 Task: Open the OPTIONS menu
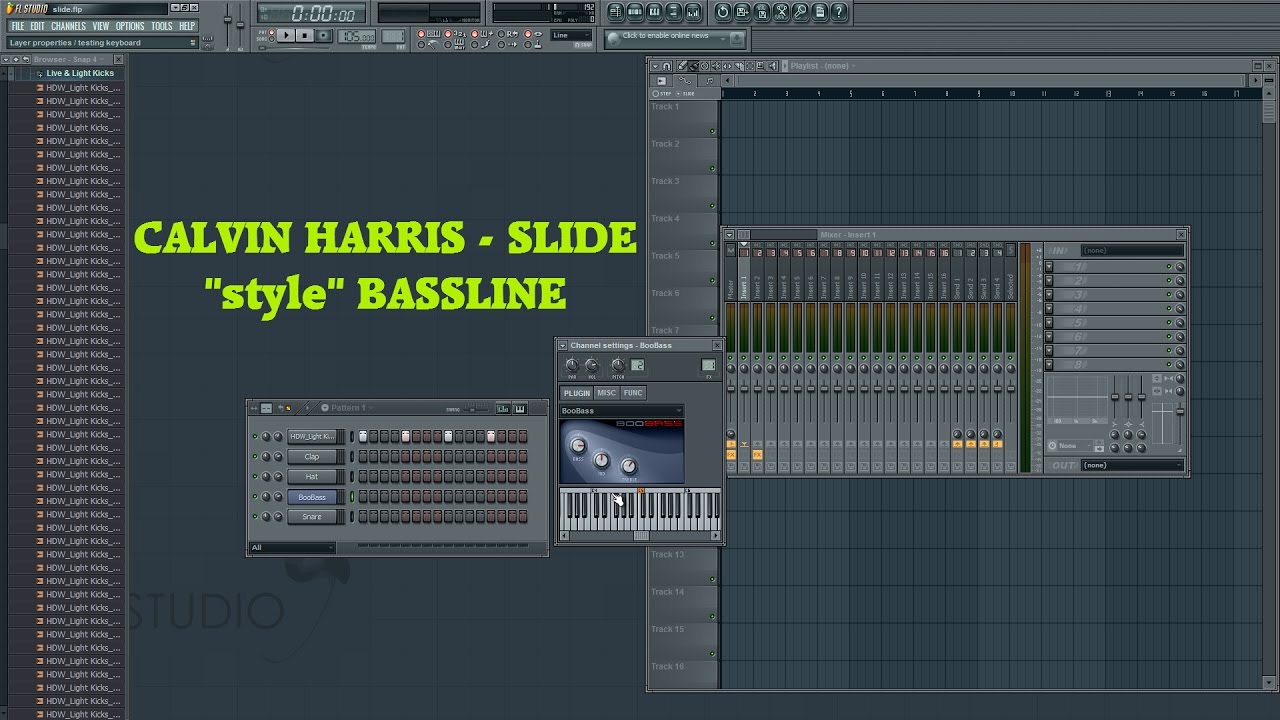click(x=130, y=26)
